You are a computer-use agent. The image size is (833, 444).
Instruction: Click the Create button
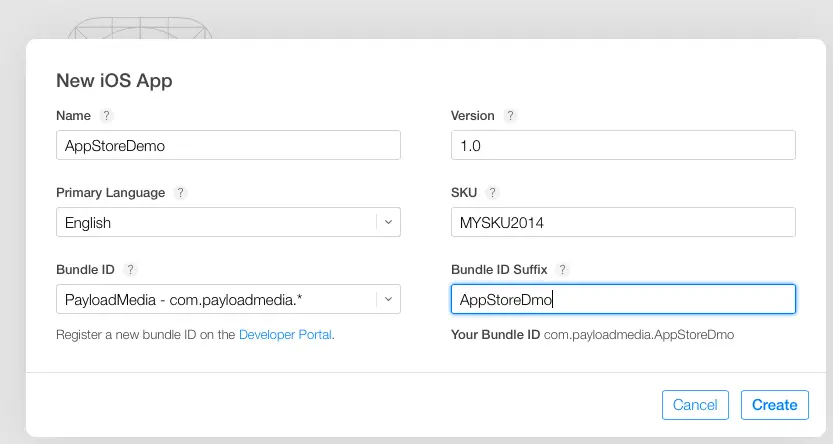(x=774, y=405)
